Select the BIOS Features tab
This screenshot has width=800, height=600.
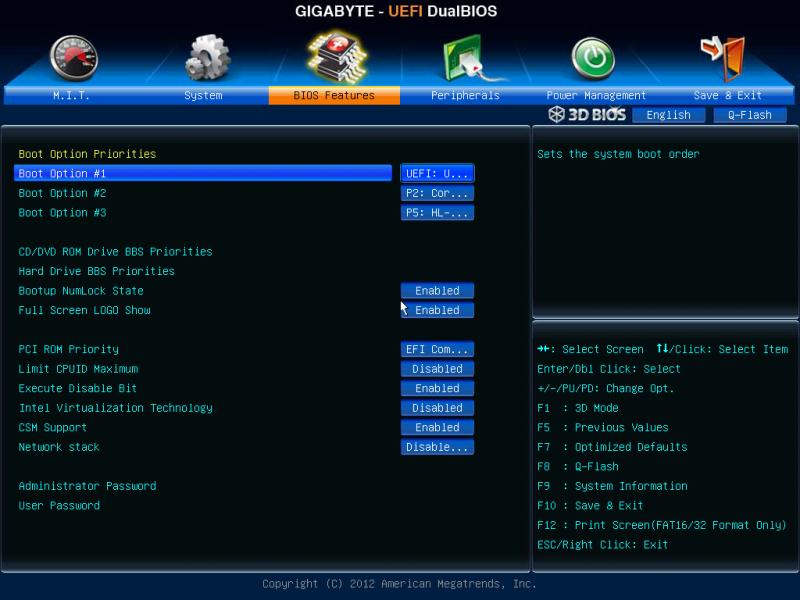(334, 95)
